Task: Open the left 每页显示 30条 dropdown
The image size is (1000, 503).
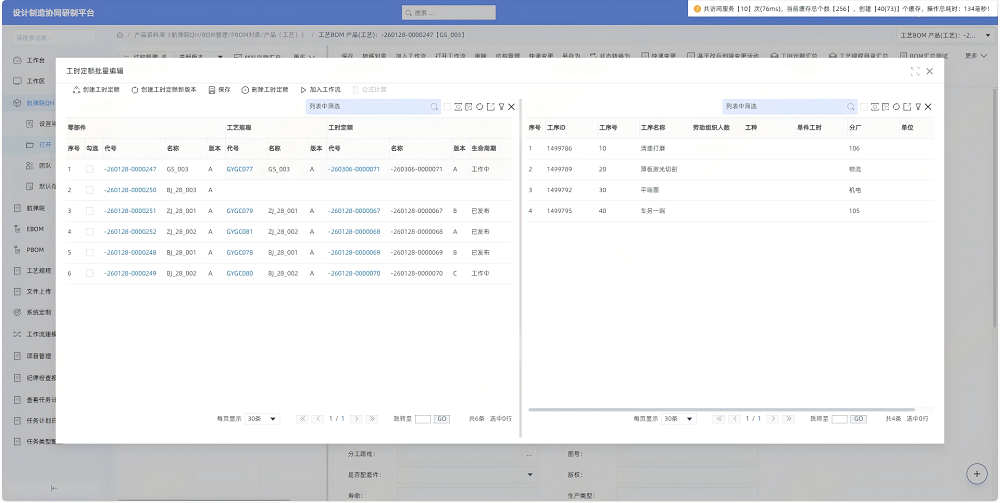Action: pyautogui.click(x=262, y=419)
